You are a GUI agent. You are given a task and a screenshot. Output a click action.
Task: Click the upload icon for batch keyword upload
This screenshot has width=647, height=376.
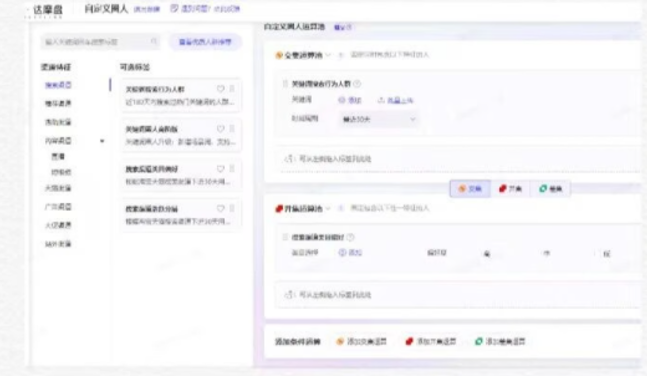tap(381, 100)
